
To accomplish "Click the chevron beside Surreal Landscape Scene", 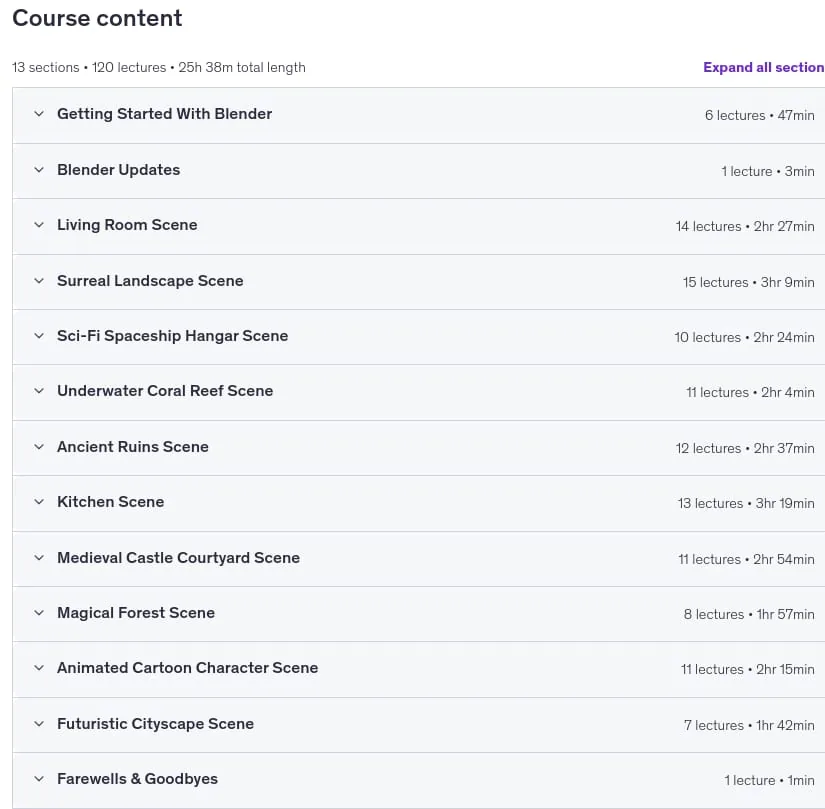I will tap(39, 281).
